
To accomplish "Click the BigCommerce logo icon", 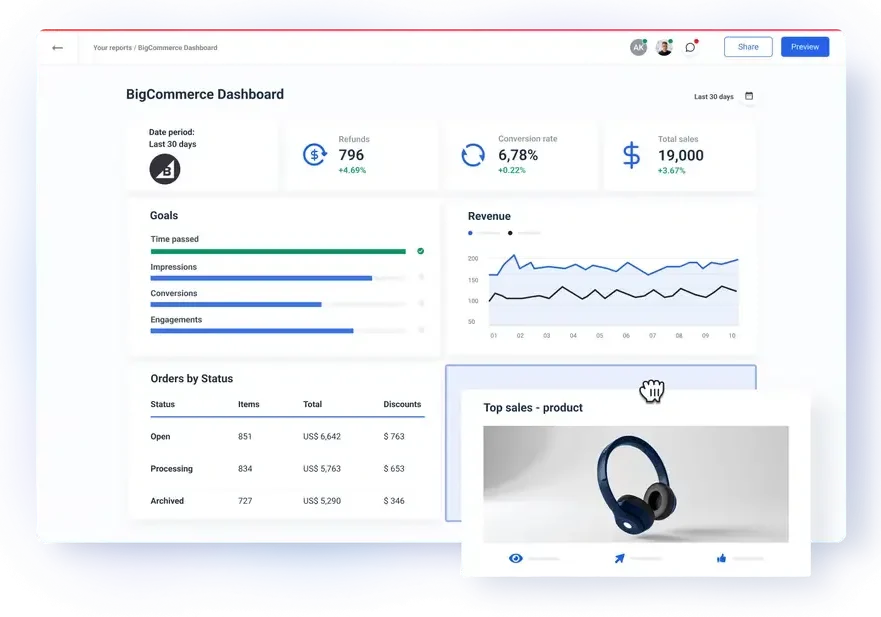I will (165, 169).
